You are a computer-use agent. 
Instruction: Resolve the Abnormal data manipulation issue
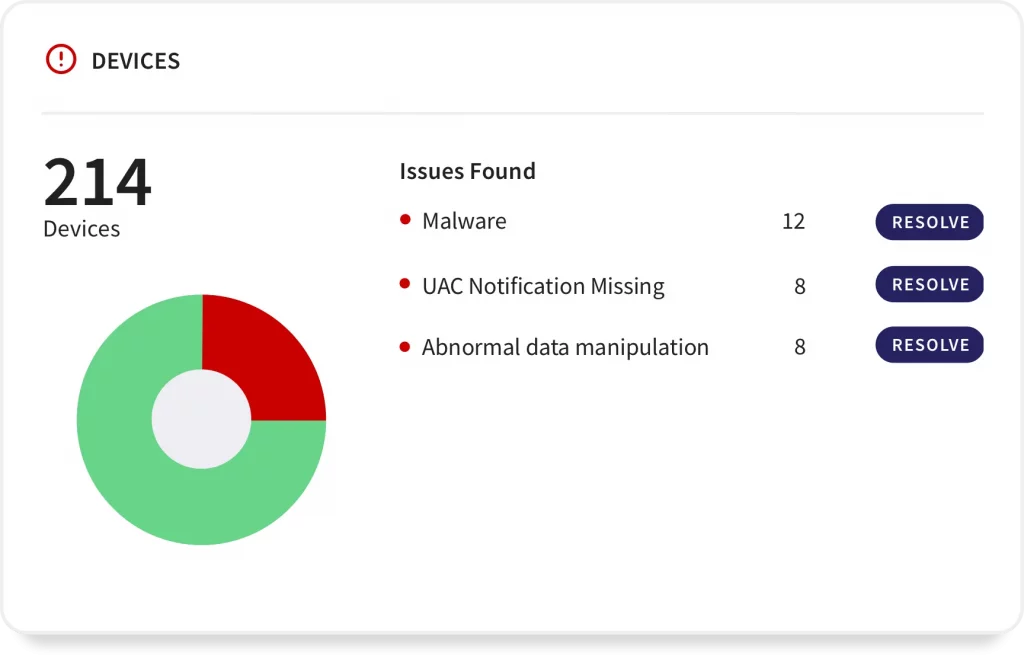point(929,345)
